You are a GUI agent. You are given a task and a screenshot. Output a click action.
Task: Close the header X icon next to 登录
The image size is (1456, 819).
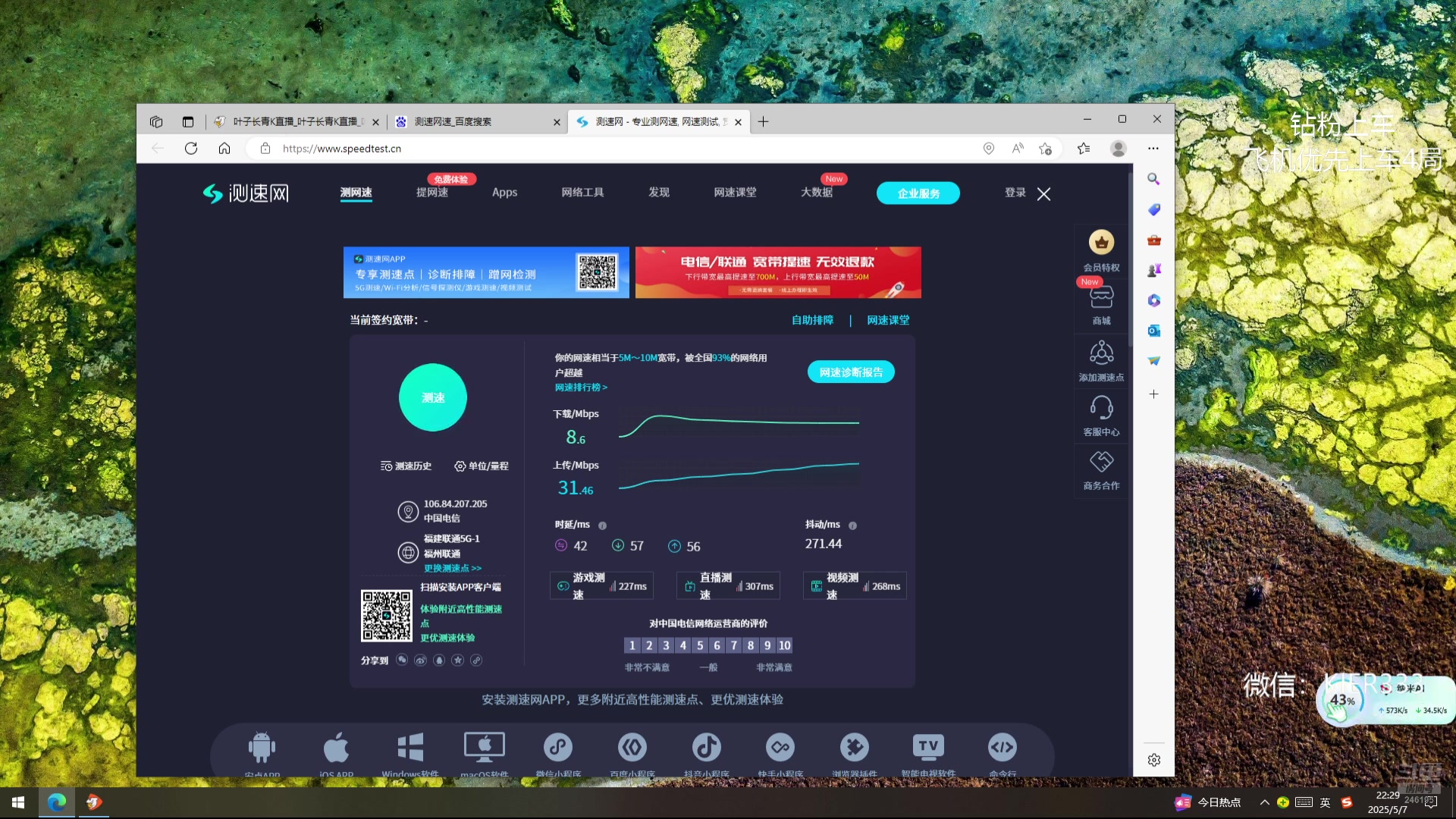(1043, 194)
